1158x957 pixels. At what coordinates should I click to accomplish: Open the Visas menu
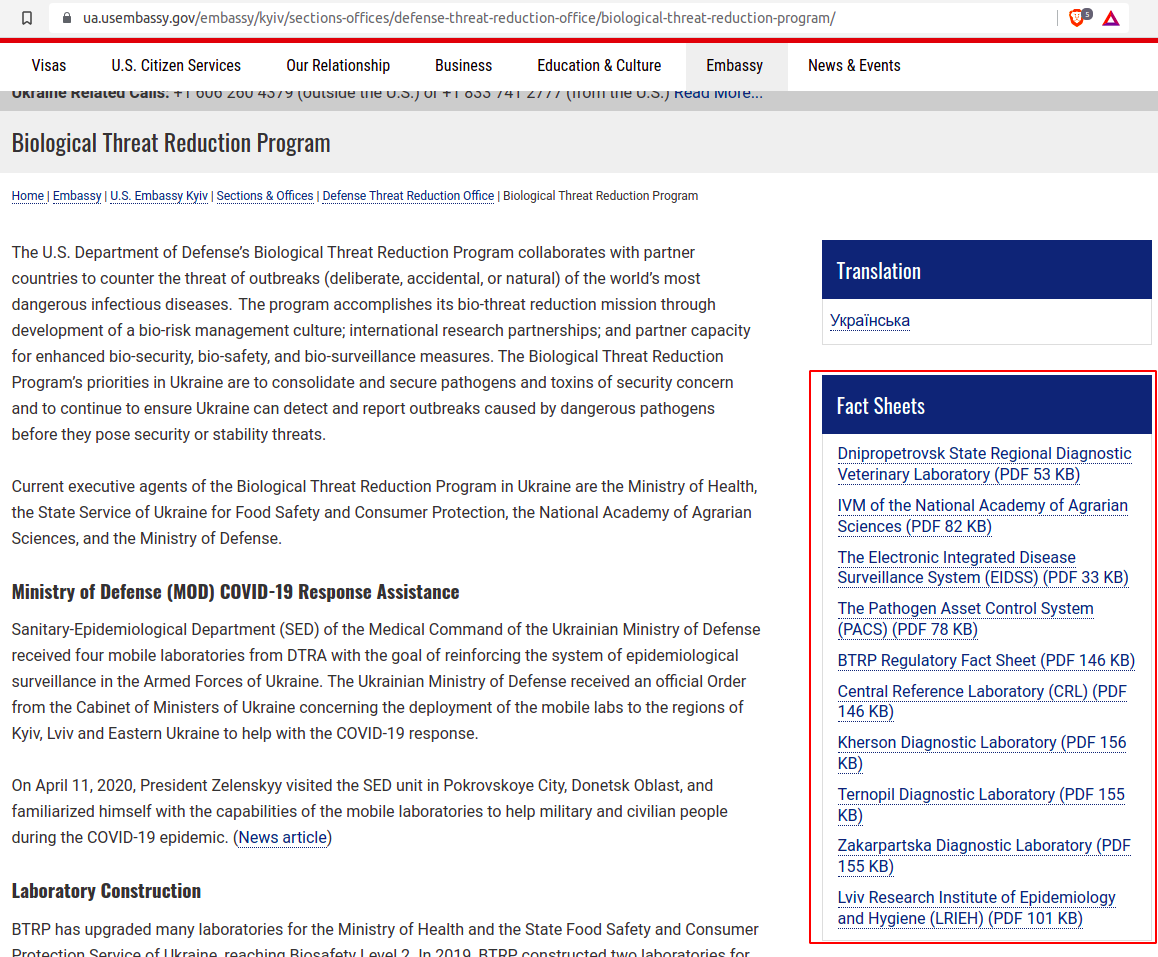[x=49, y=66]
